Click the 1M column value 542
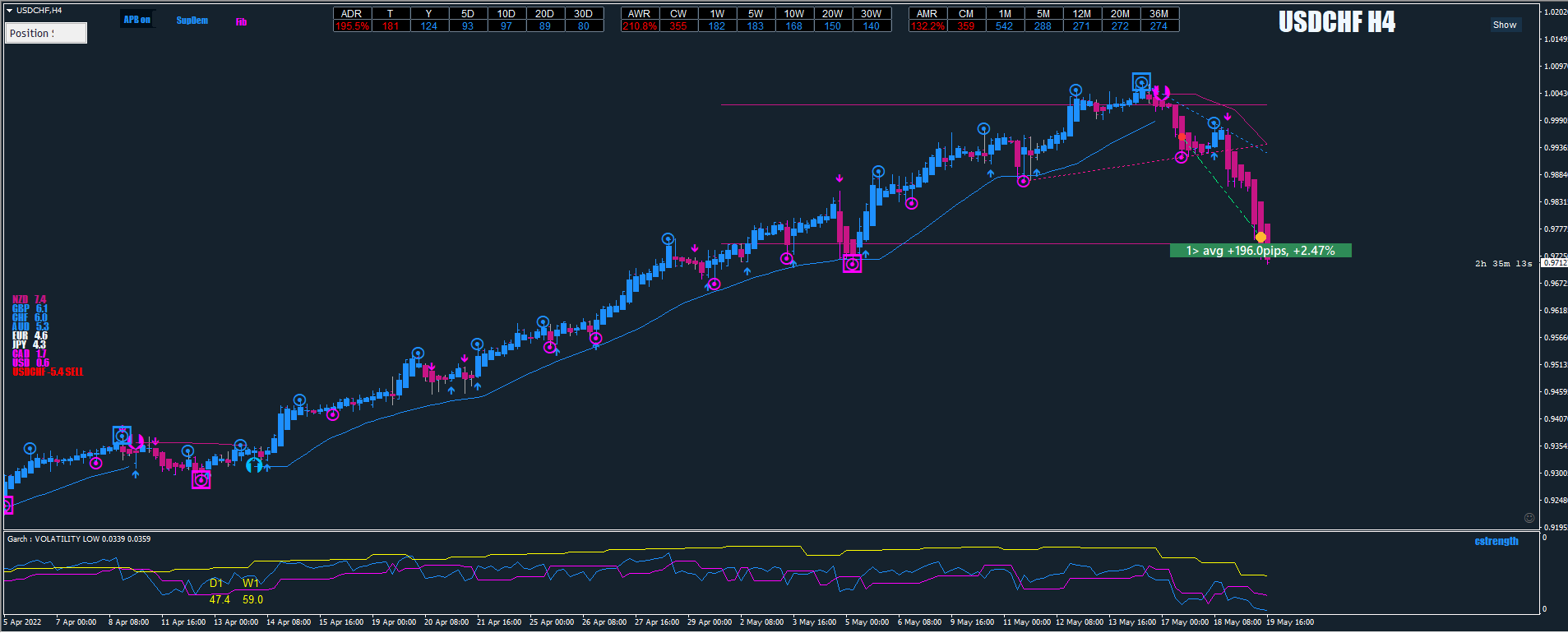1568x633 pixels. (1005, 26)
